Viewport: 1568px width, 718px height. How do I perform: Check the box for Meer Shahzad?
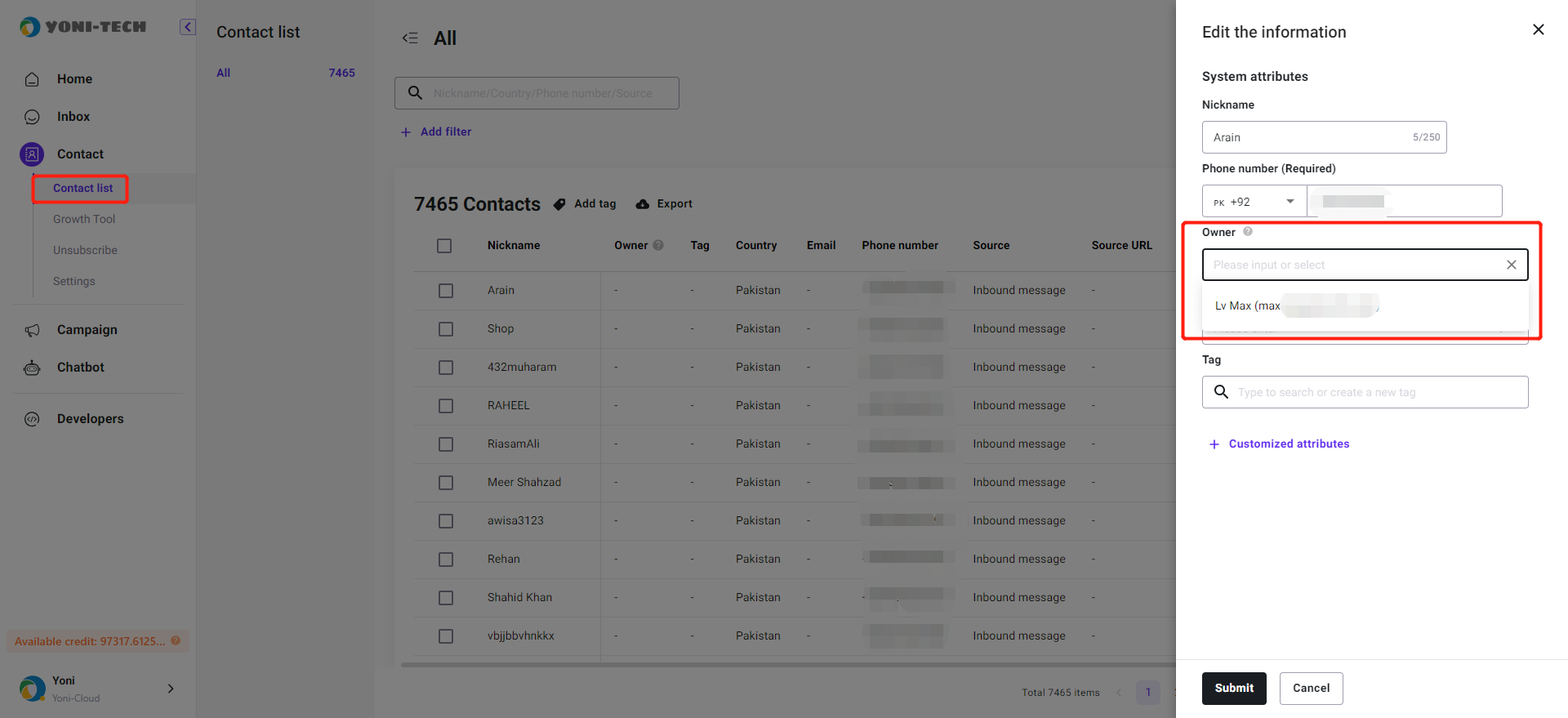pos(446,483)
